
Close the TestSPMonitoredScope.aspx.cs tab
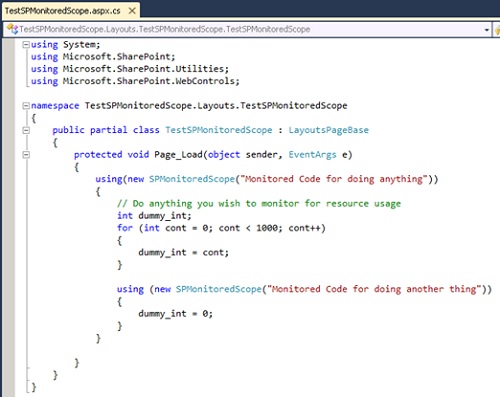click(132, 11)
